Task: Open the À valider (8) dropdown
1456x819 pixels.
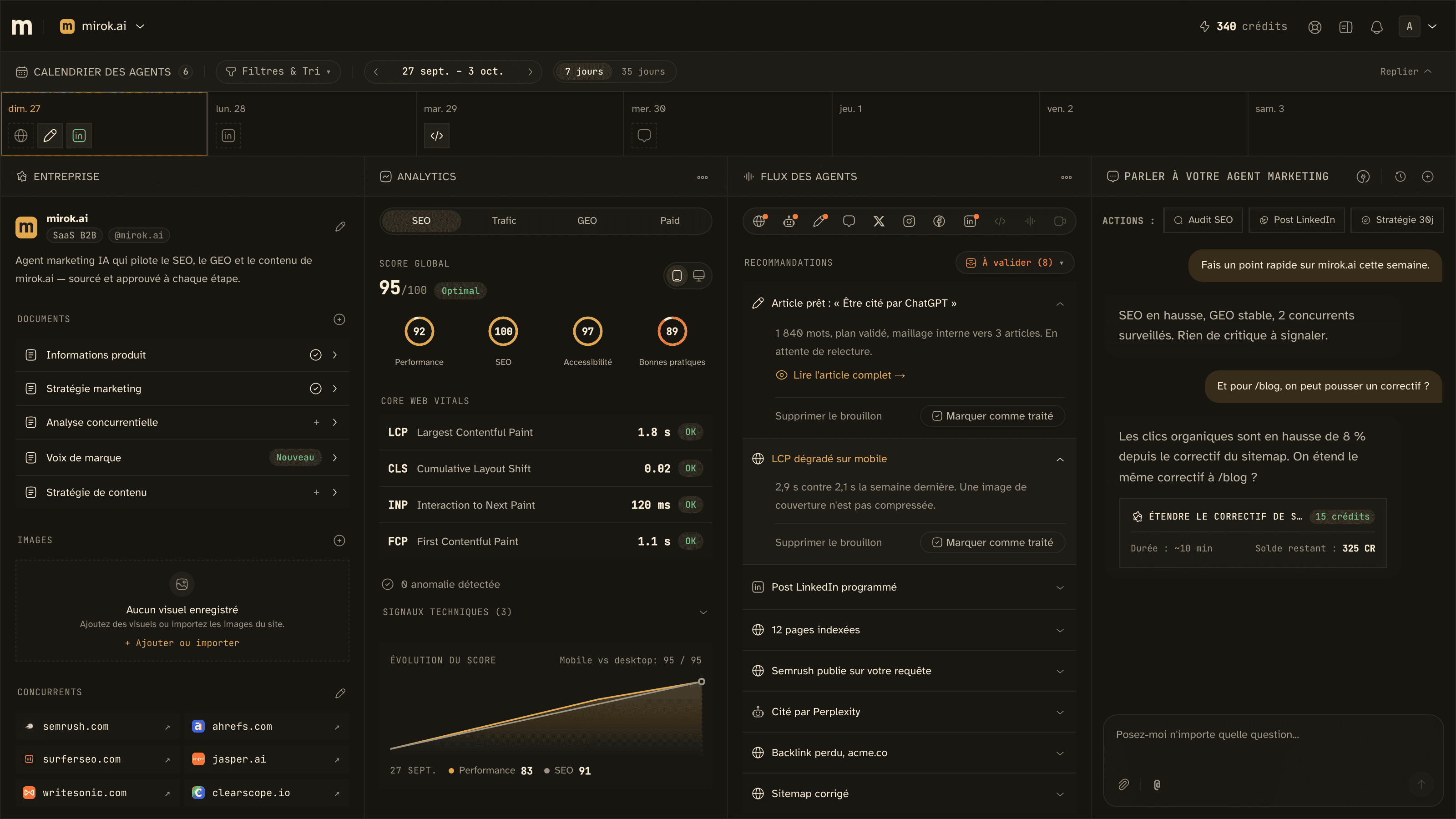Action: (x=1015, y=263)
